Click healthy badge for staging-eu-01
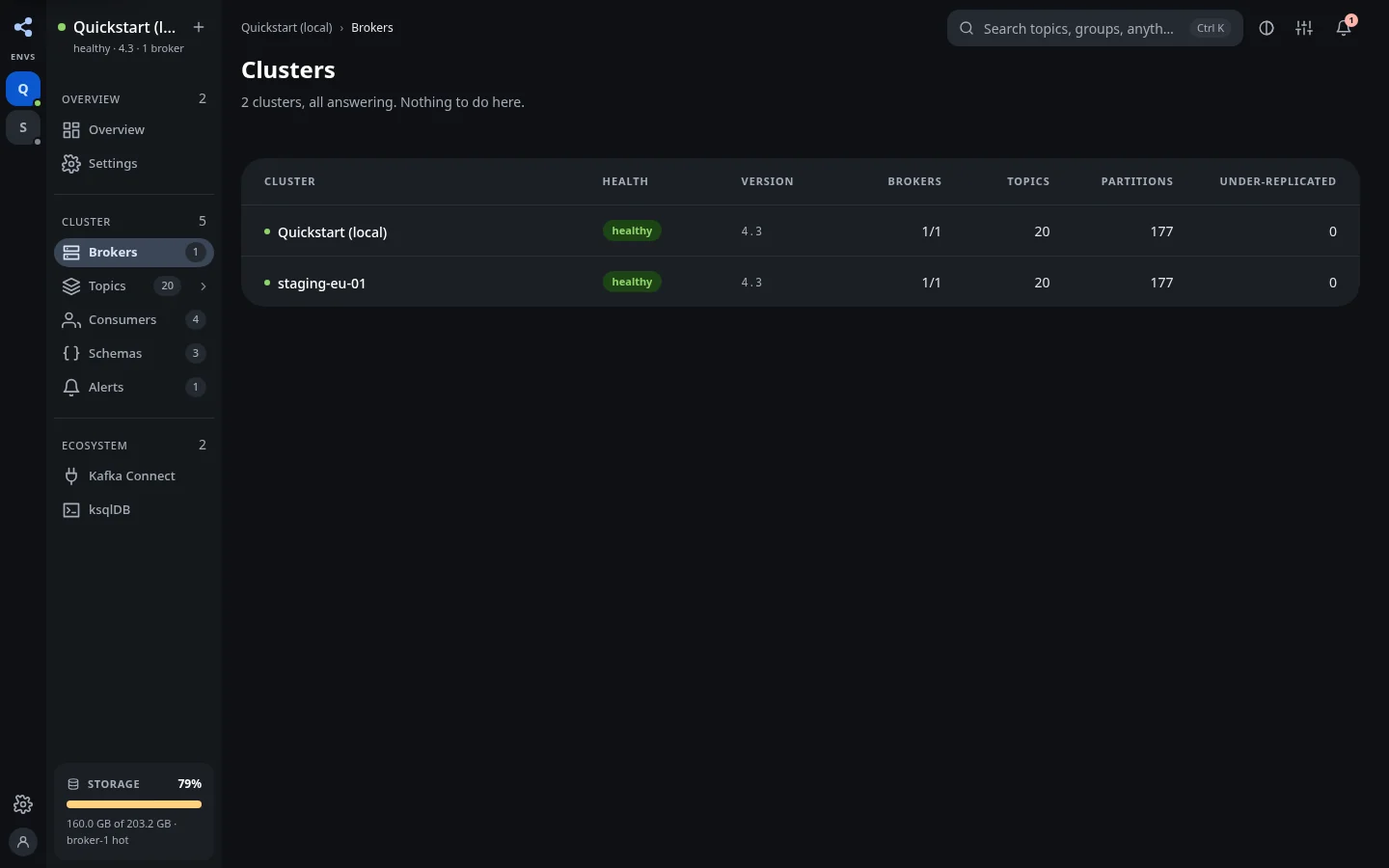This screenshot has width=1389, height=868. 632,282
